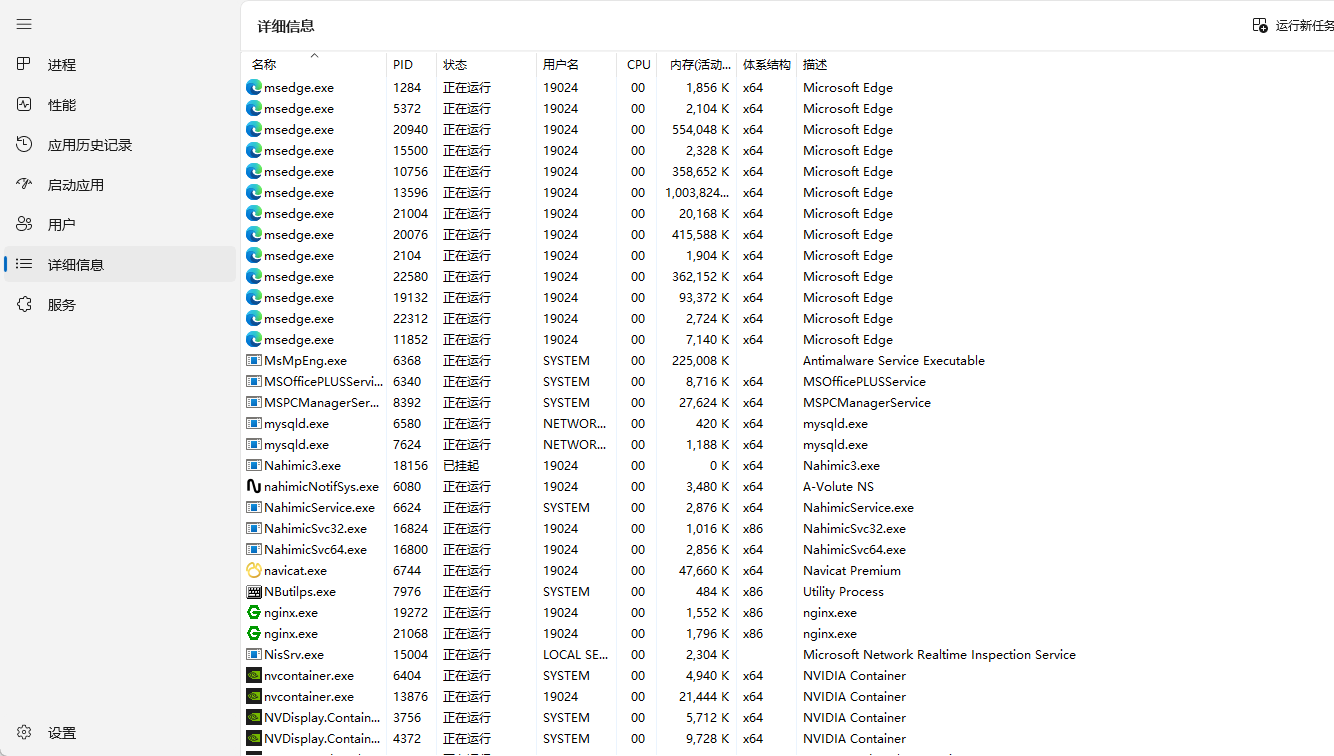Screen dimensions: 1334x756
Task: Open the hamburger navigation menu
Action: 24,24
